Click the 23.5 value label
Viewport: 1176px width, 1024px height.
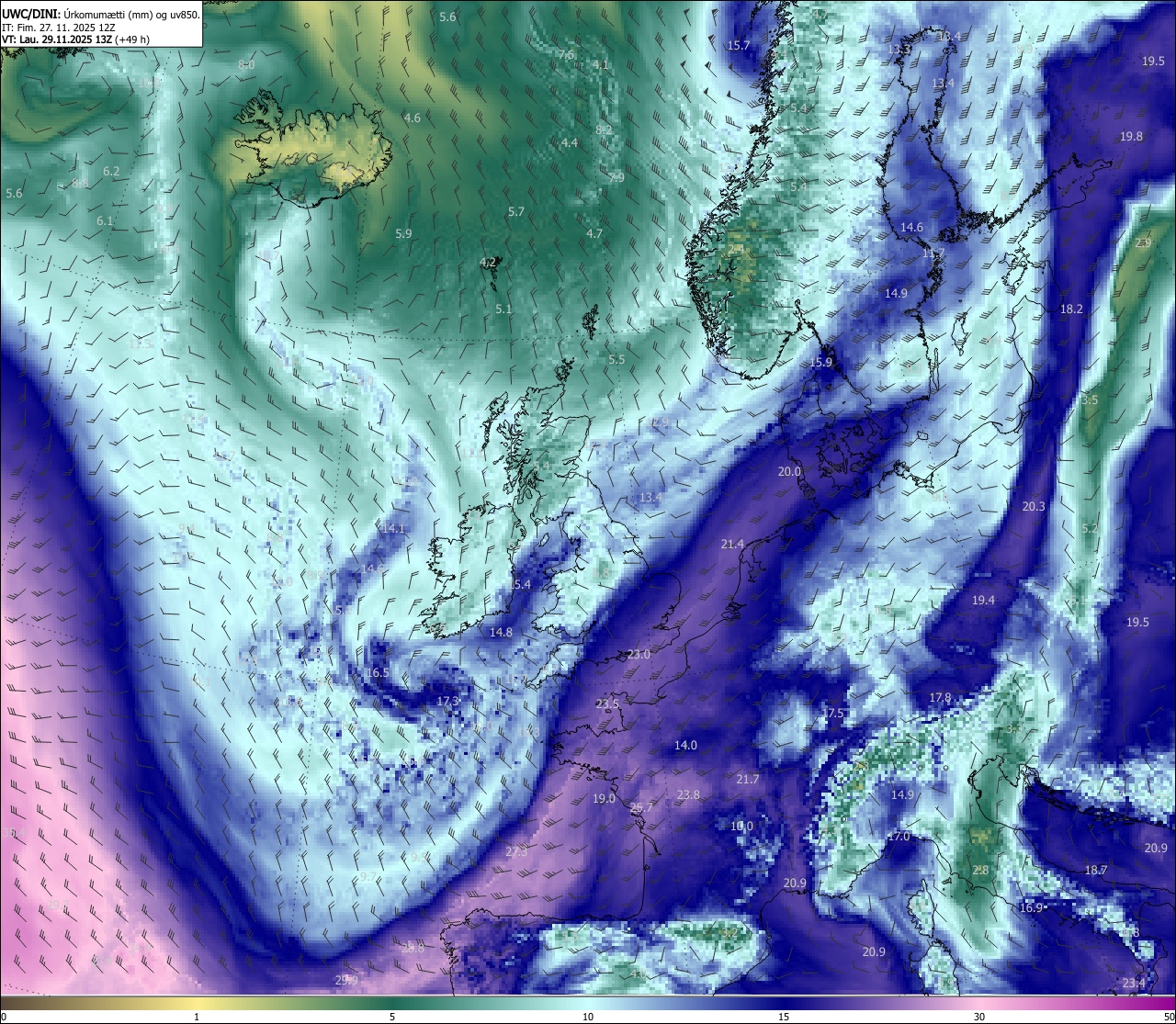[x=607, y=704]
